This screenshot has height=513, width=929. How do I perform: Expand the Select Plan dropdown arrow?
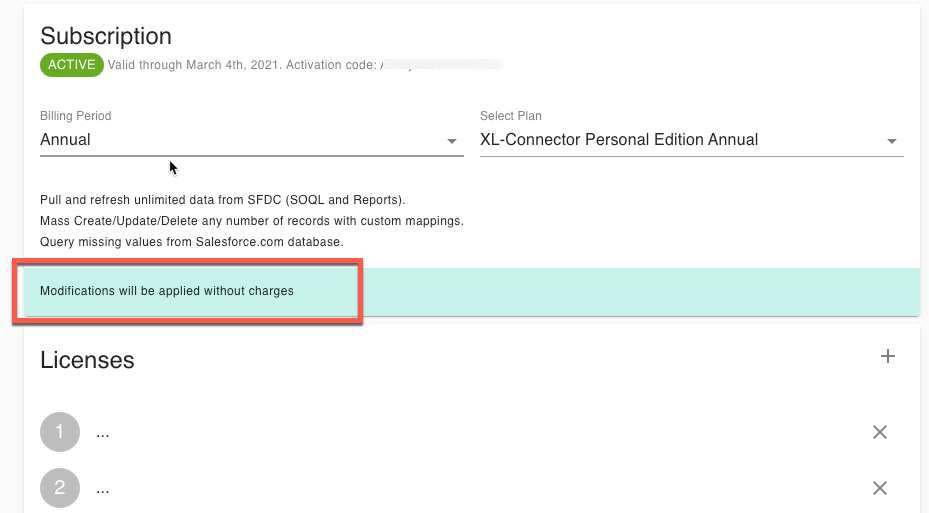892,141
